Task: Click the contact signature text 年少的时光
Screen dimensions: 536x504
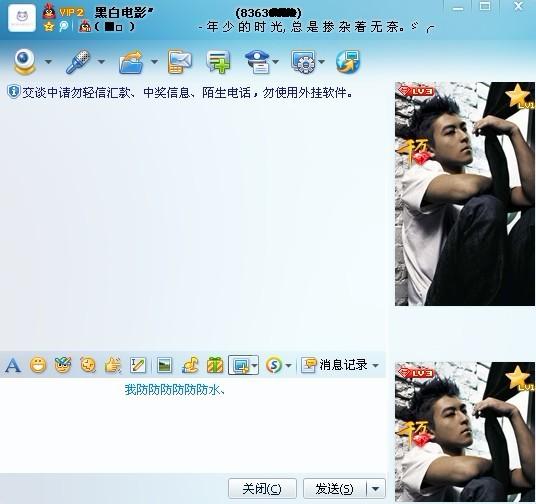Action: [x=304, y=27]
